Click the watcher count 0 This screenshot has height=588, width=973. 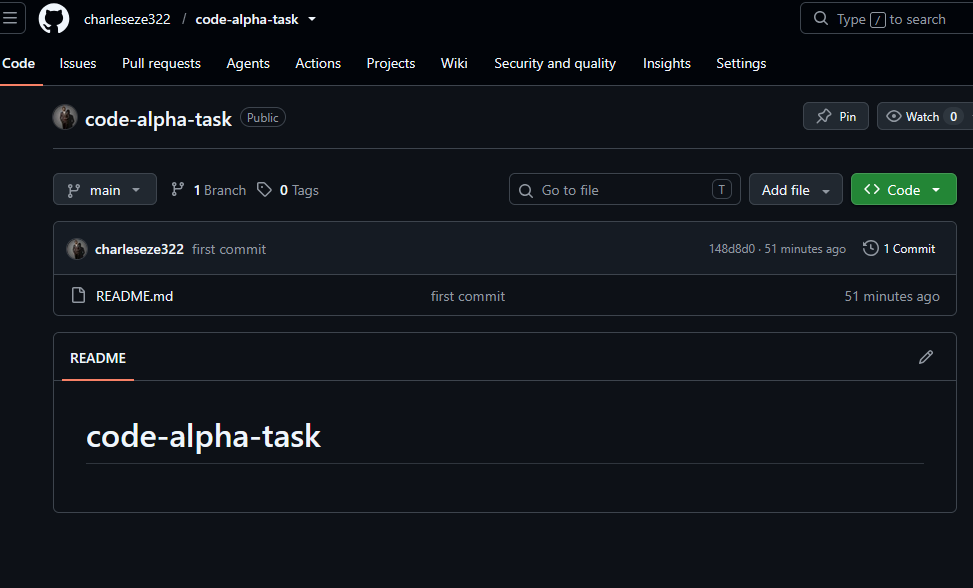pos(953,117)
